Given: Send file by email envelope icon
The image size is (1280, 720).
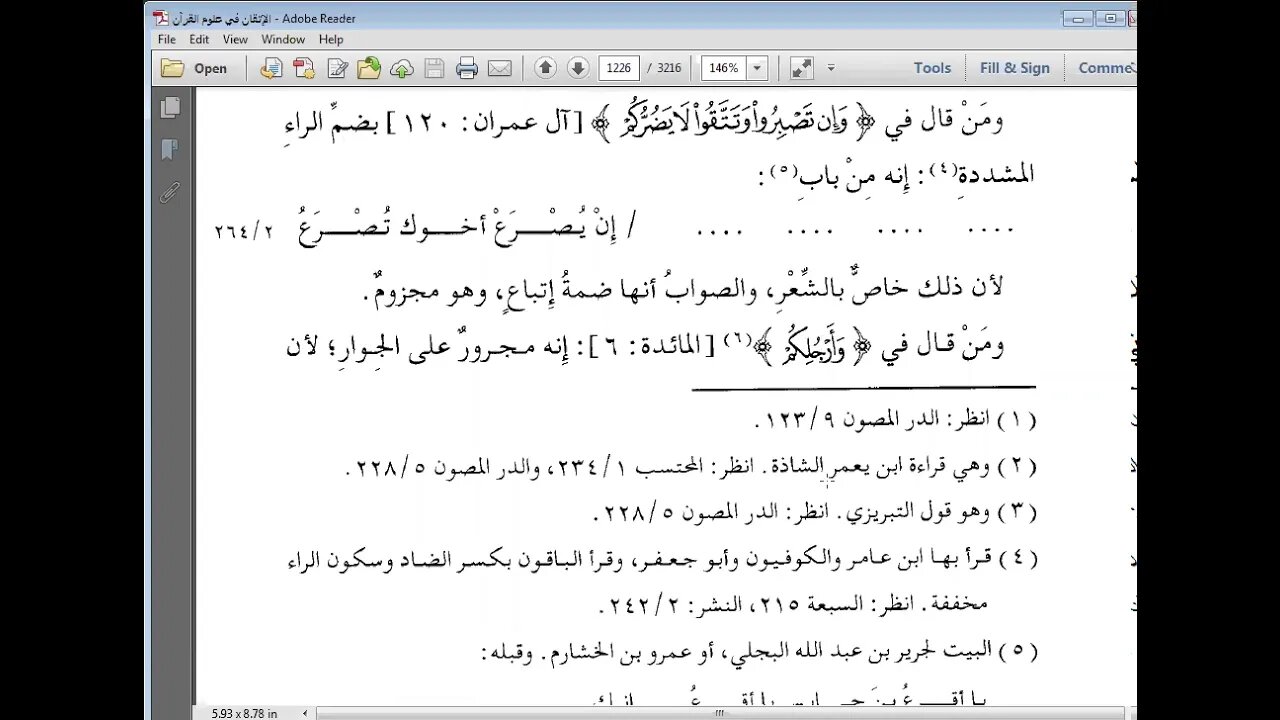Looking at the screenshot, I should click(x=500, y=68).
